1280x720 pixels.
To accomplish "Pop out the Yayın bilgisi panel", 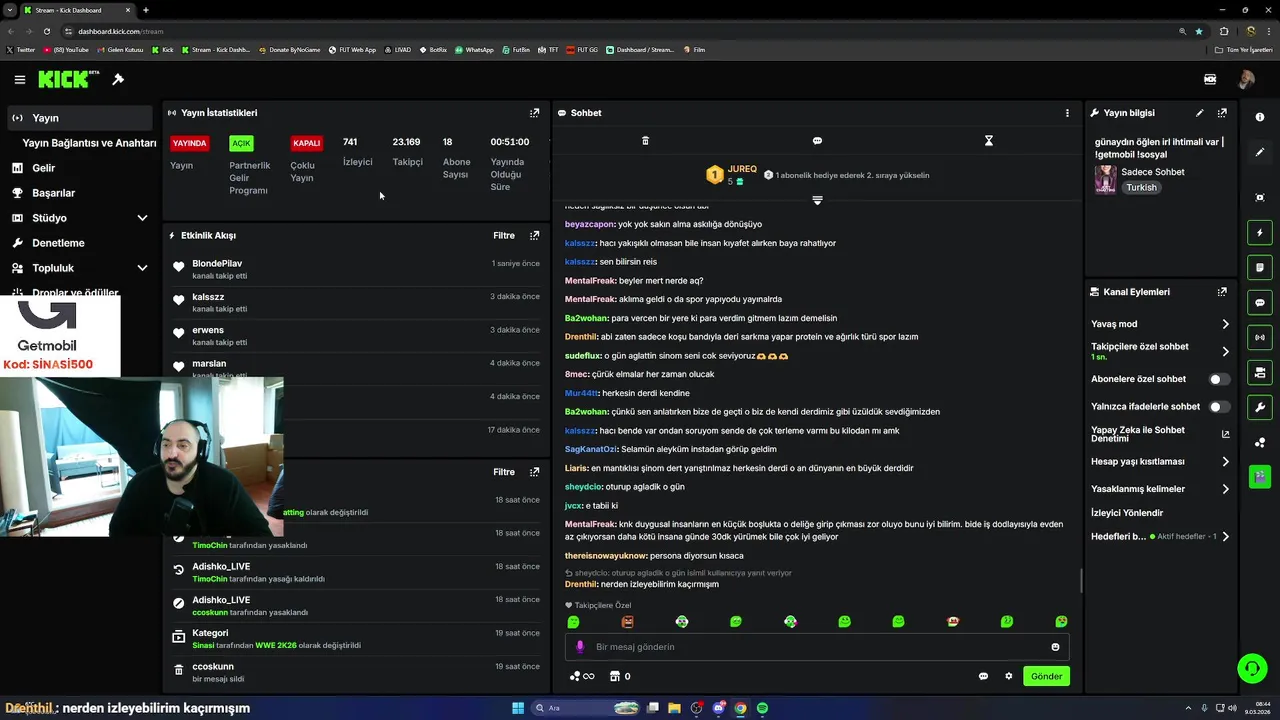I will tap(1222, 113).
